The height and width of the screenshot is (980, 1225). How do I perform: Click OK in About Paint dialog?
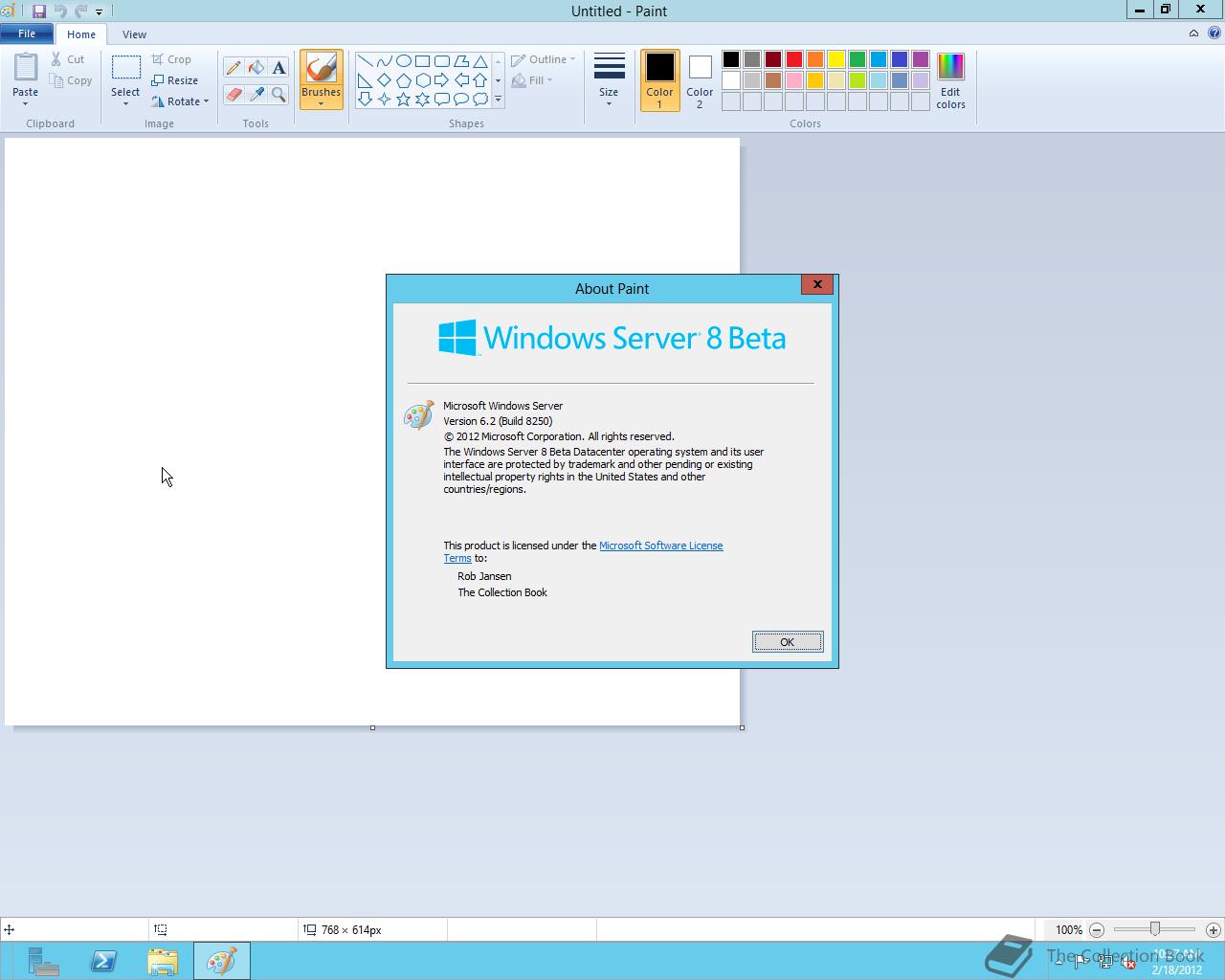coord(787,642)
